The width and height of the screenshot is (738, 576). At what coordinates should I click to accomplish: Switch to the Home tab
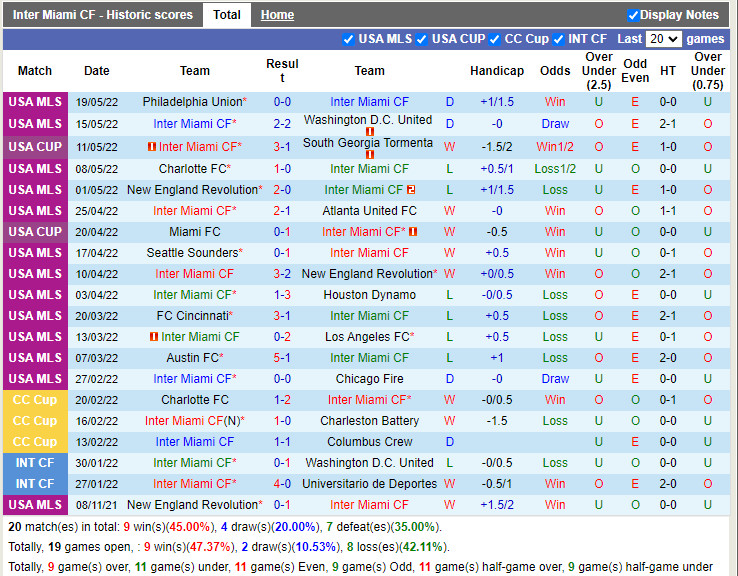click(x=277, y=15)
